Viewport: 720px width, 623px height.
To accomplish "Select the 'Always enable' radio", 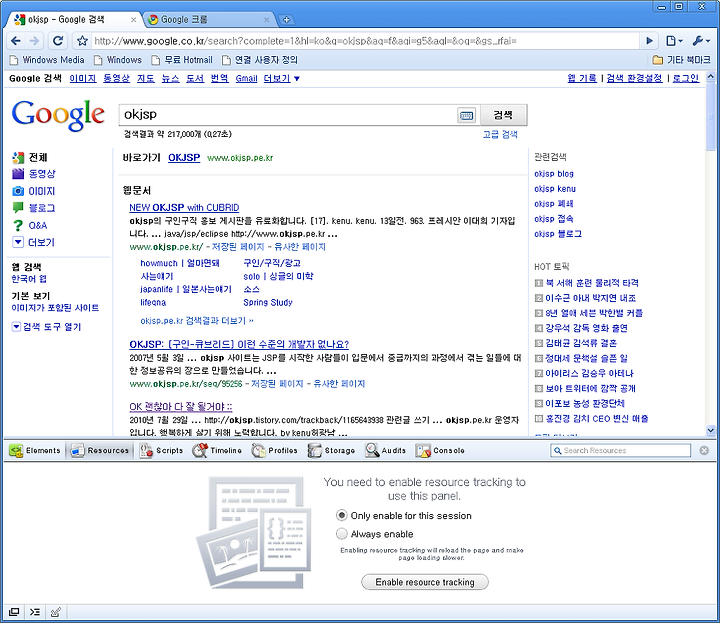I will pos(341,534).
